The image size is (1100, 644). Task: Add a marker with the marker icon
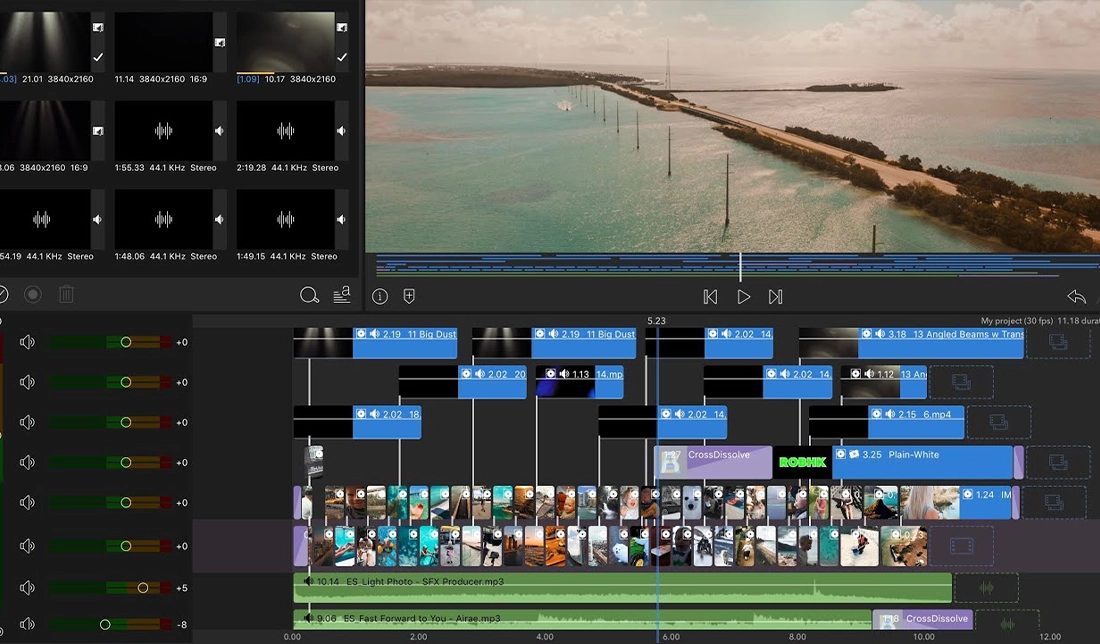(409, 296)
